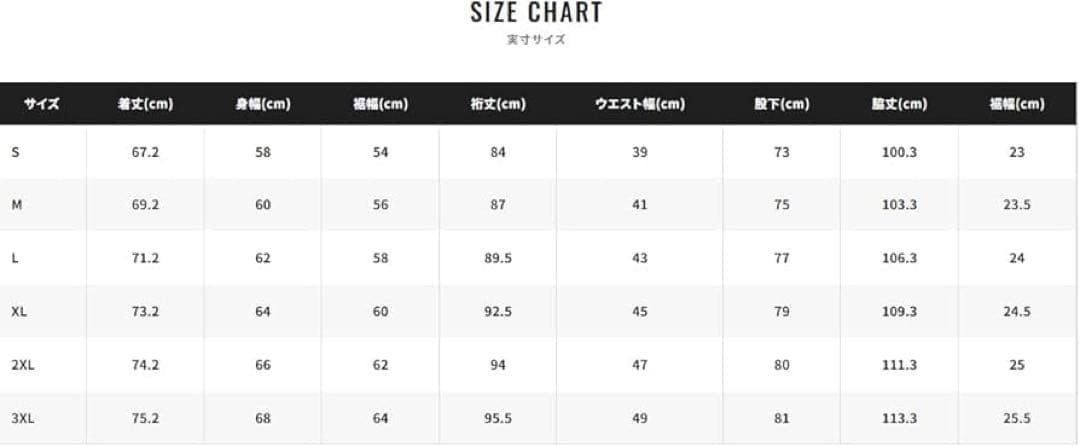Click the ウエスト幅(cm) column header

640,104
